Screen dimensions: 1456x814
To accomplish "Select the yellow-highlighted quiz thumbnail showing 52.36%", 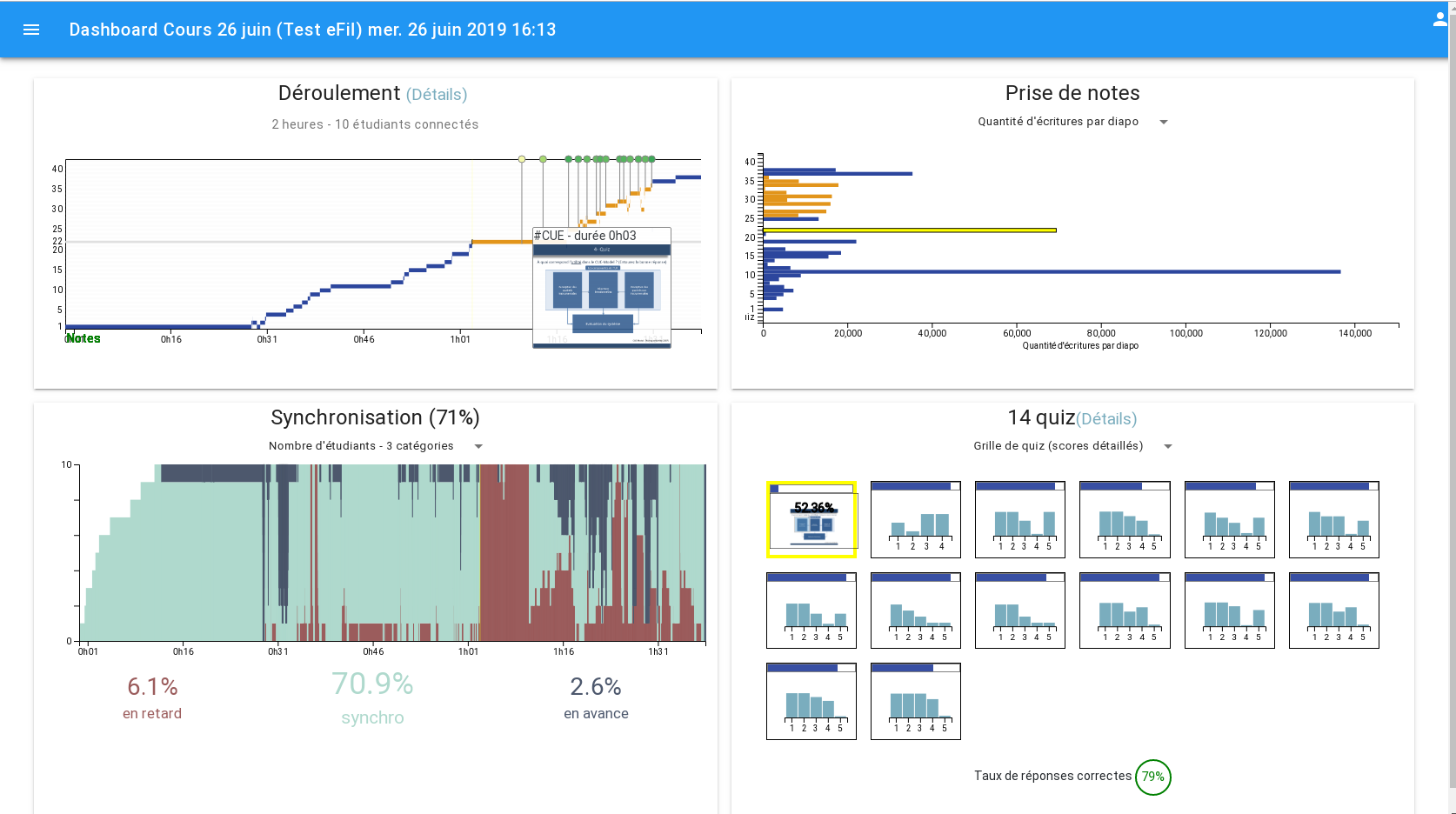I will tap(811, 519).
